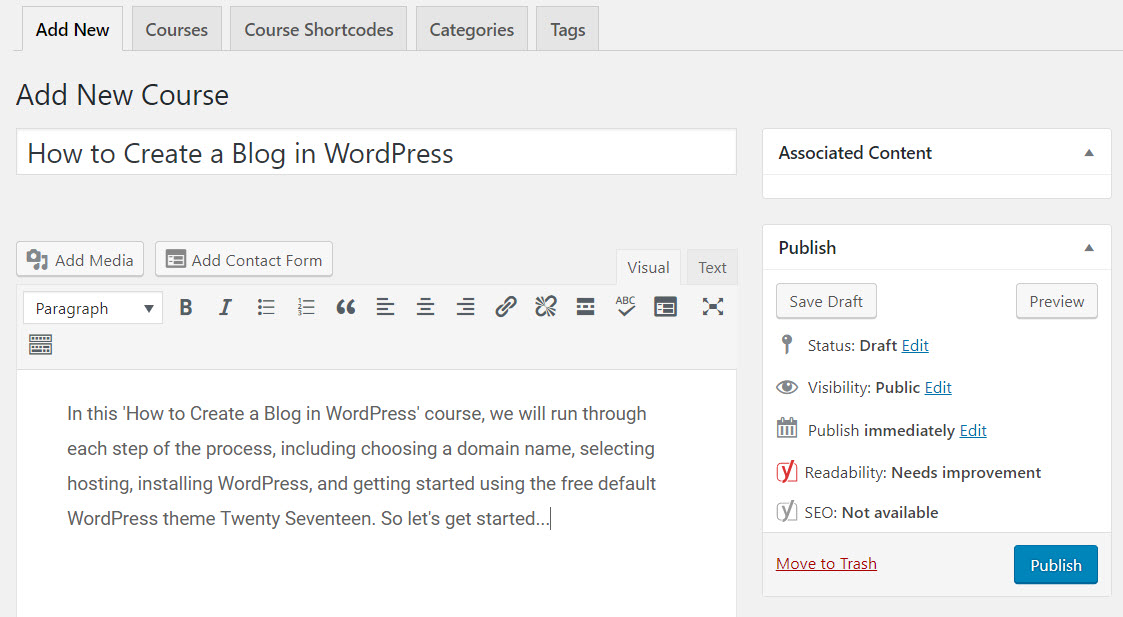Toggle bold formatting in editor toolbar

pos(185,307)
